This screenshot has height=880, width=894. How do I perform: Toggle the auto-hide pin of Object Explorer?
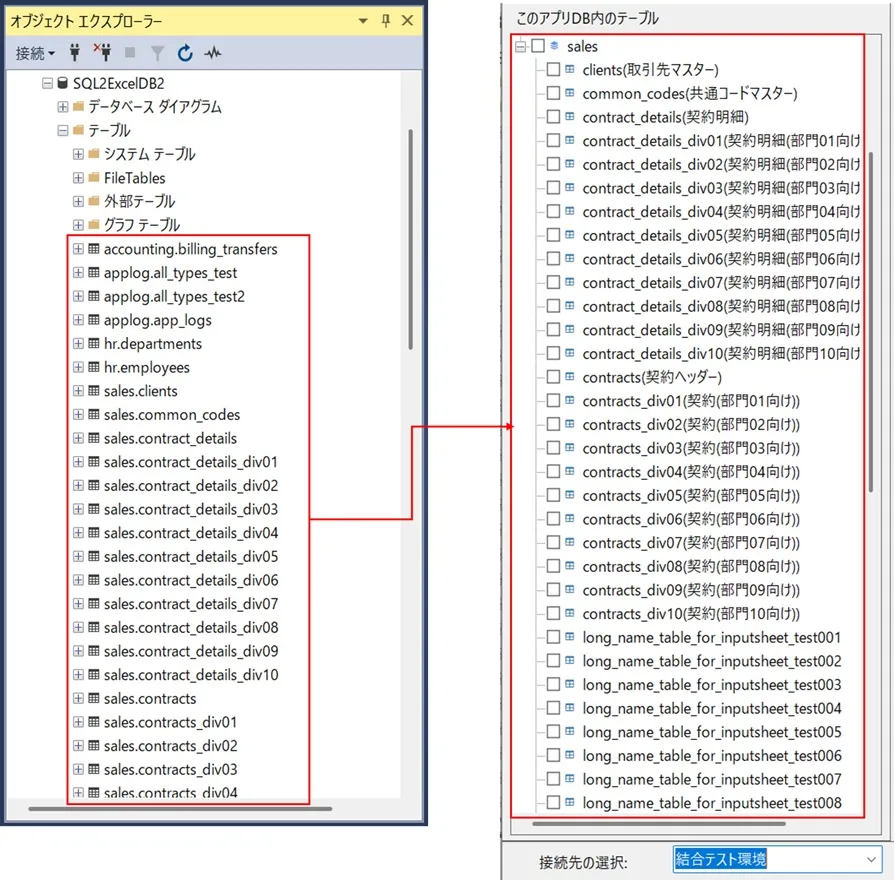coord(386,21)
